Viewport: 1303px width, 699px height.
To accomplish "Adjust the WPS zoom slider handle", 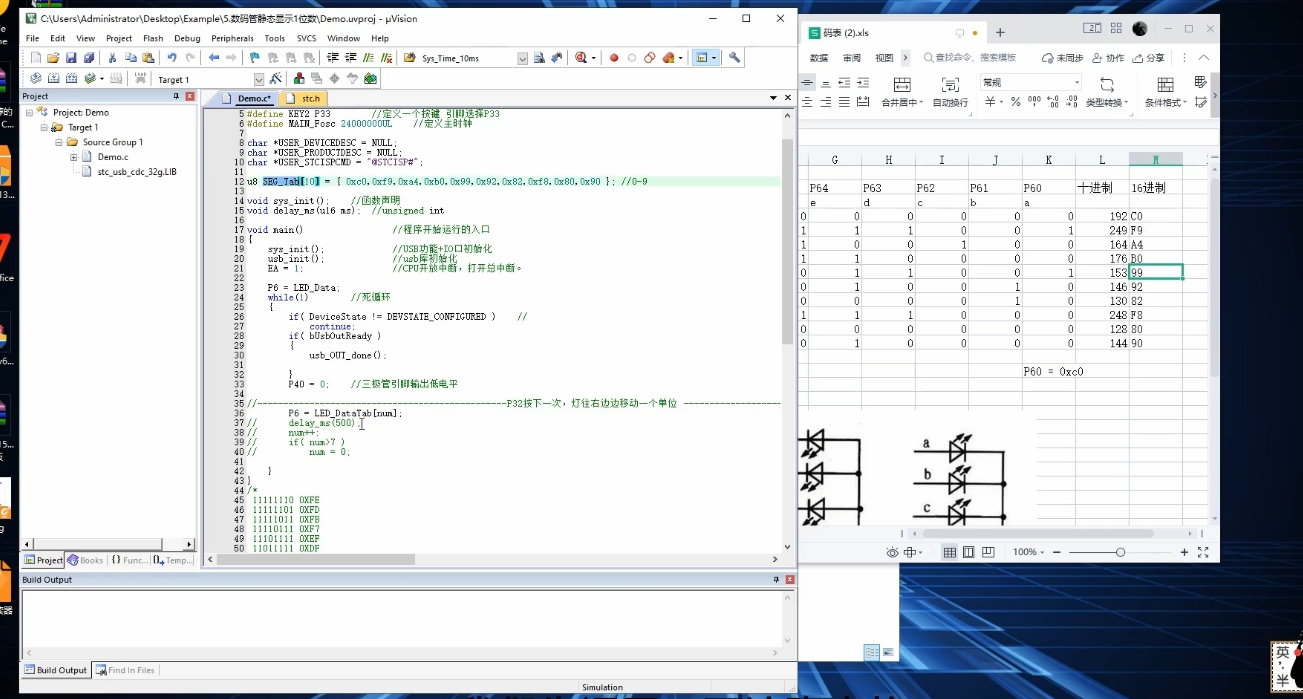I will click(x=1120, y=552).
